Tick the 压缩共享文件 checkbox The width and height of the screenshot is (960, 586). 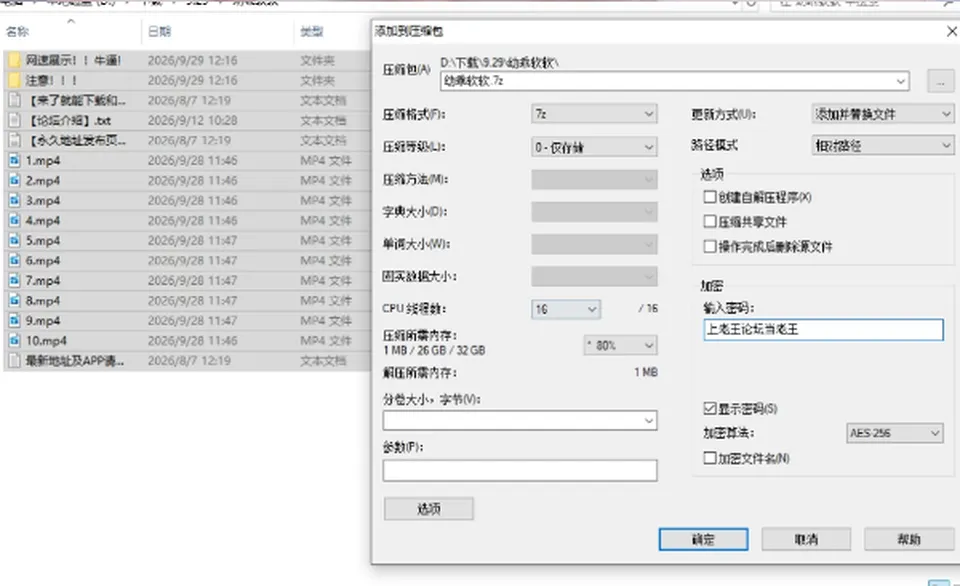(710, 221)
